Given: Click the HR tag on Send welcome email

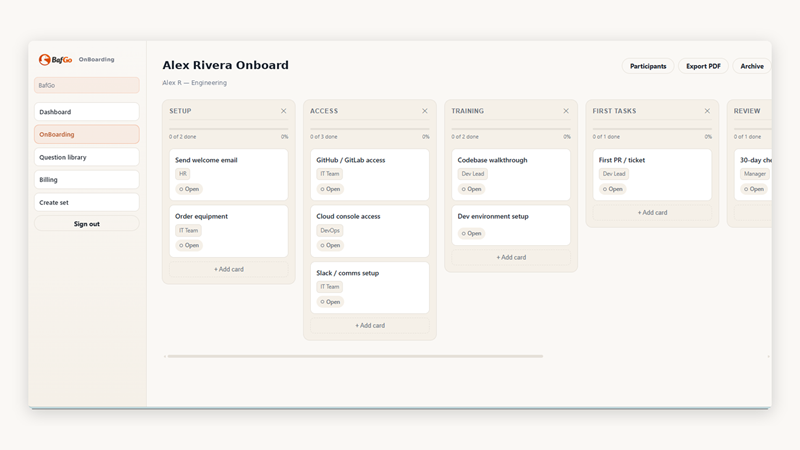Looking at the screenshot, I should 183,174.
